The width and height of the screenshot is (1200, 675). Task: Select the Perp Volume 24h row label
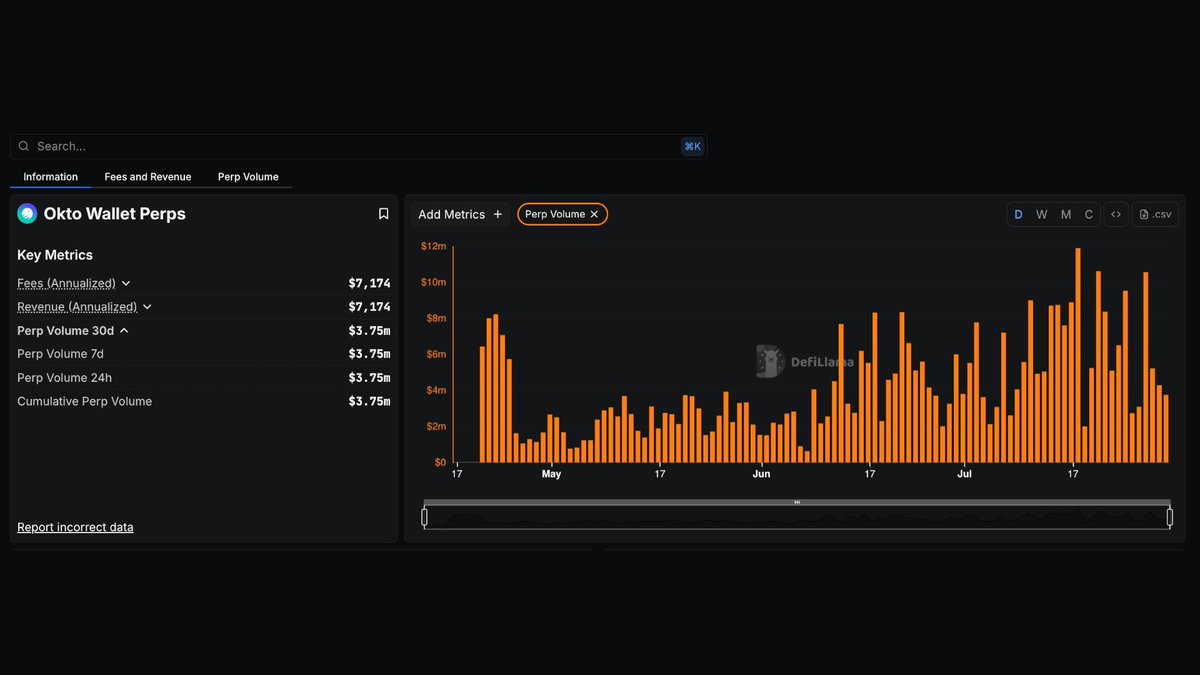(64, 378)
